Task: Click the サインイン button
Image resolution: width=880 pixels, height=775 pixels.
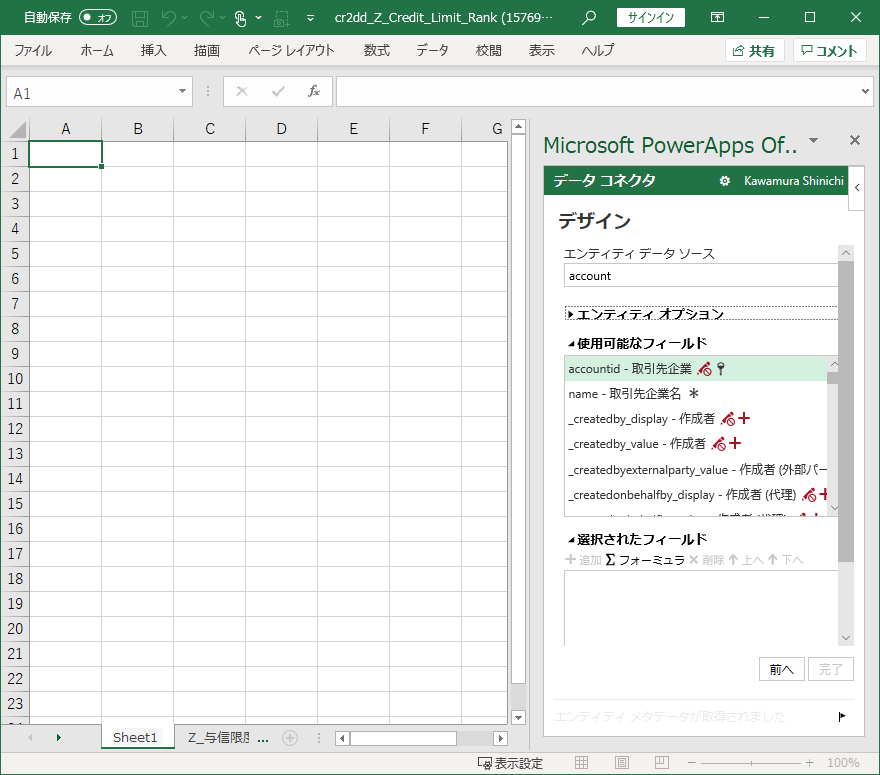Action: tap(650, 17)
